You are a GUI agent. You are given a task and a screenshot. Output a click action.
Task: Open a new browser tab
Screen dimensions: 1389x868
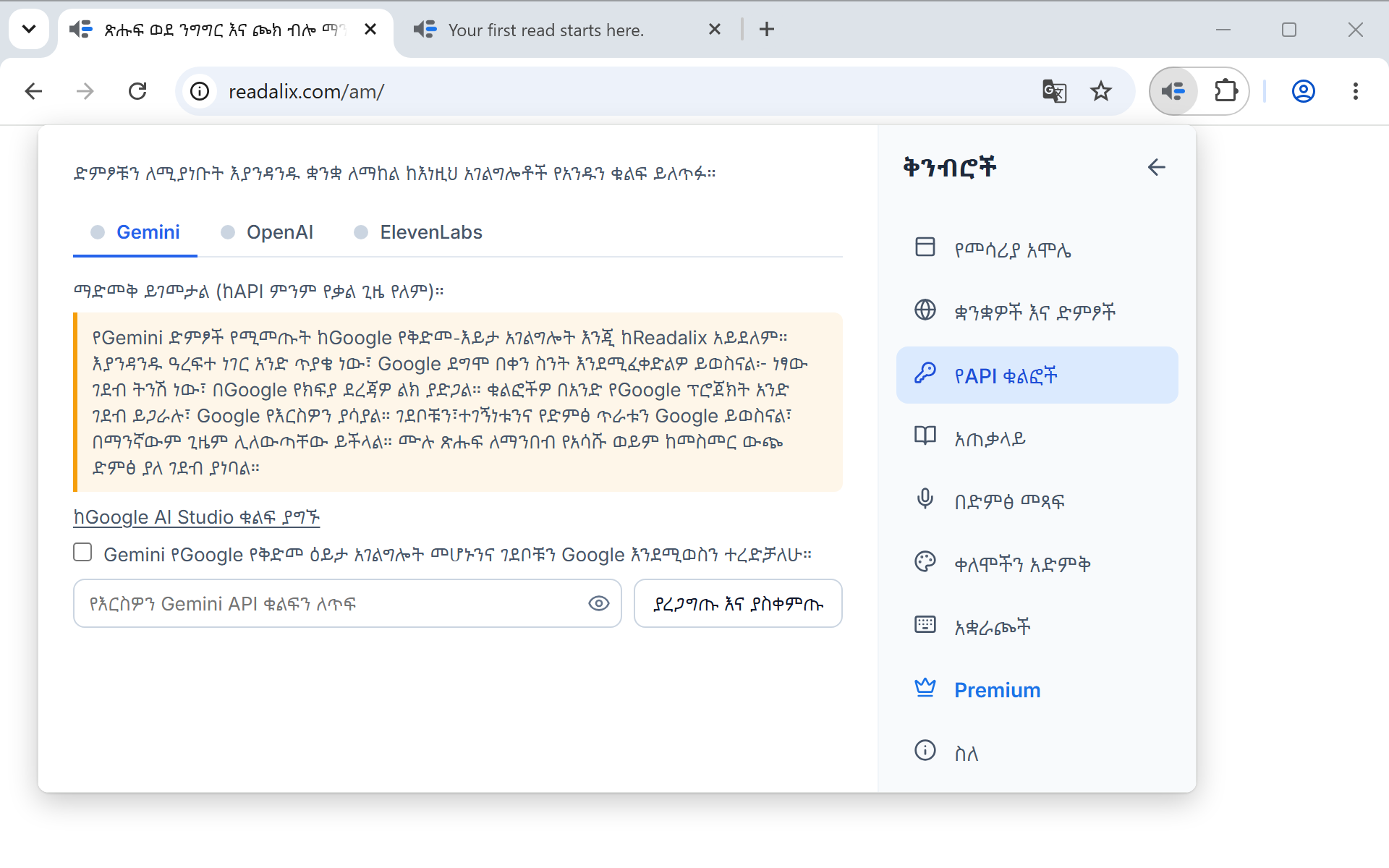[767, 29]
